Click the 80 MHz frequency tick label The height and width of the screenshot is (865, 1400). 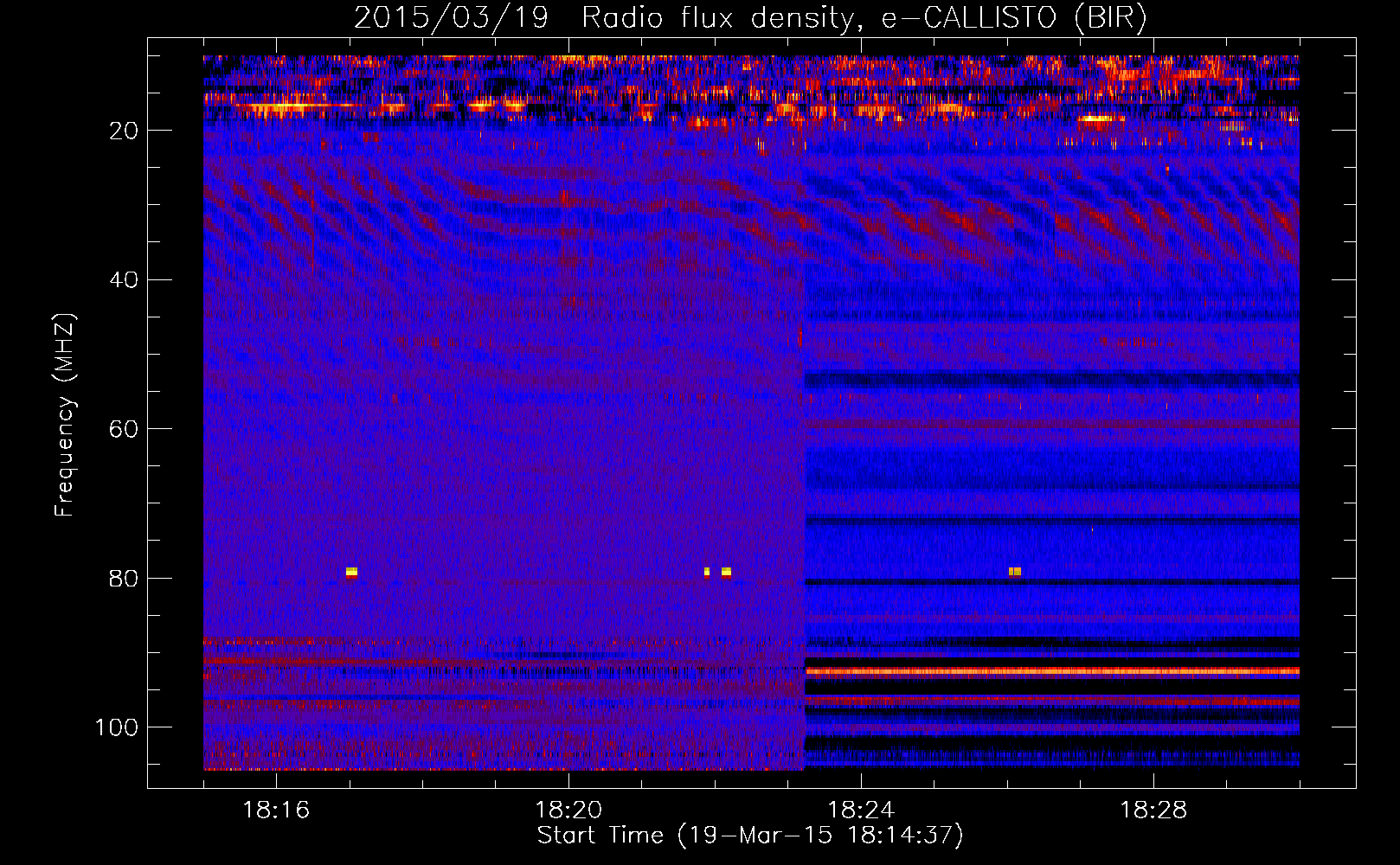125,579
